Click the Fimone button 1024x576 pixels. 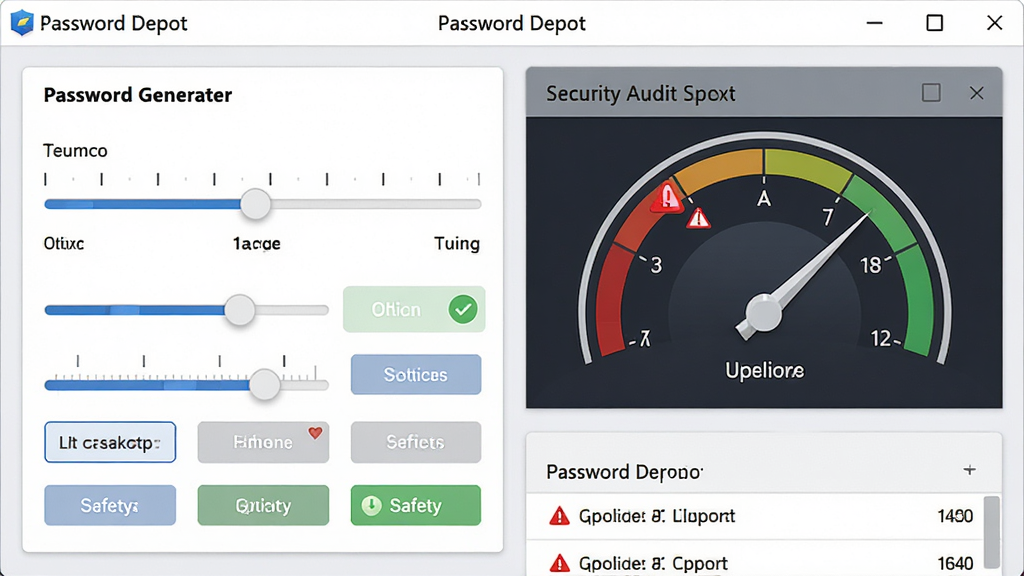(263, 442)
